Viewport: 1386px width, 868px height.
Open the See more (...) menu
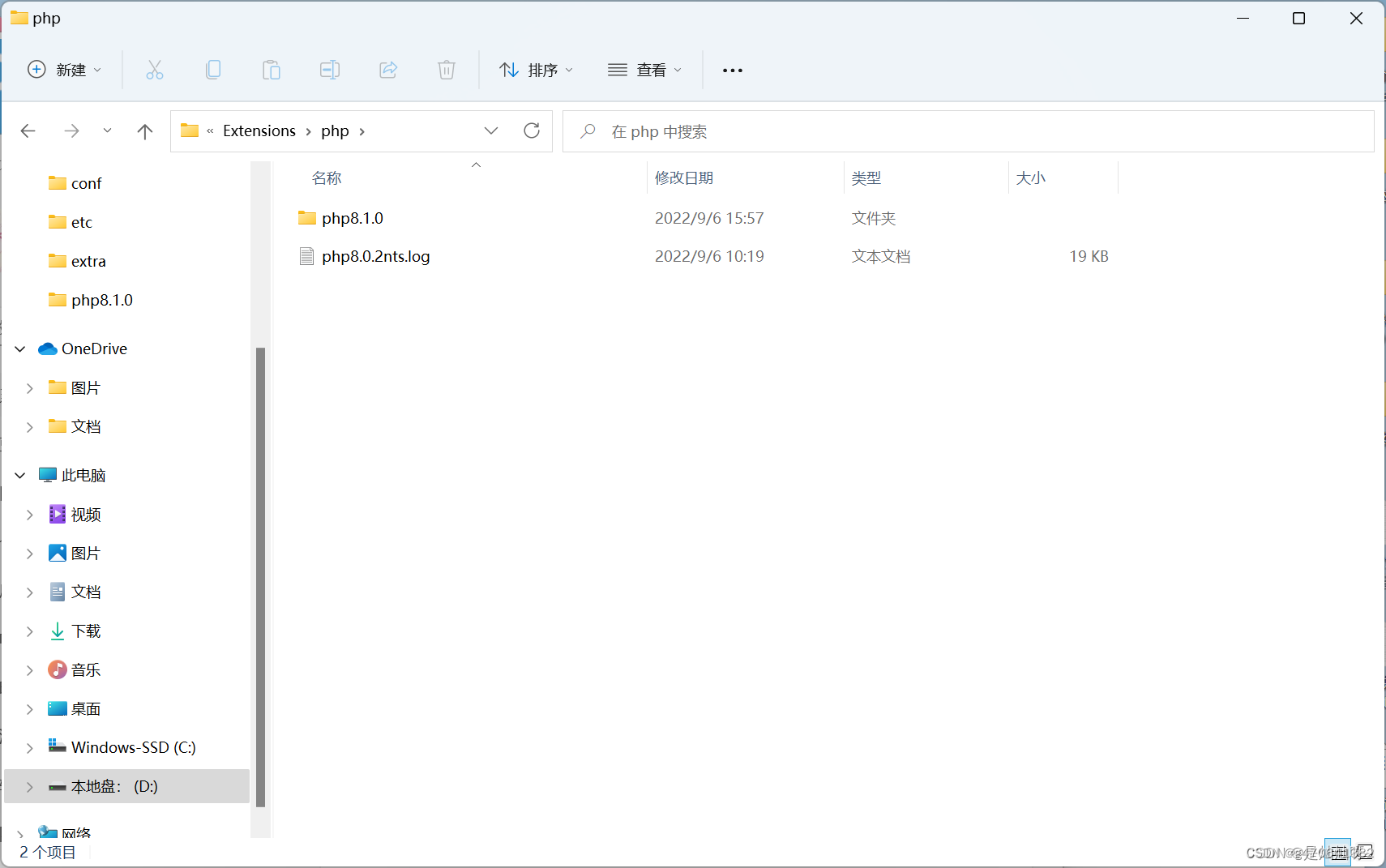pos(732,70)
